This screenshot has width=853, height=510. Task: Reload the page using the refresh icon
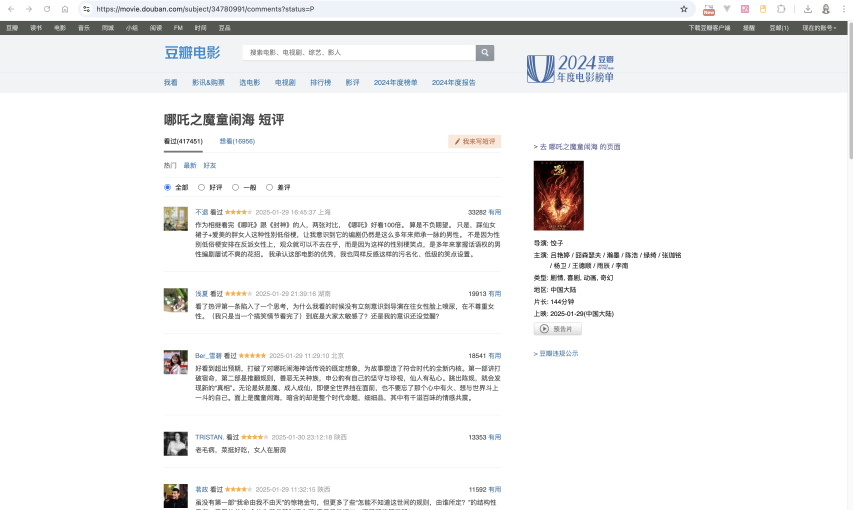click(x=46, y=9)
